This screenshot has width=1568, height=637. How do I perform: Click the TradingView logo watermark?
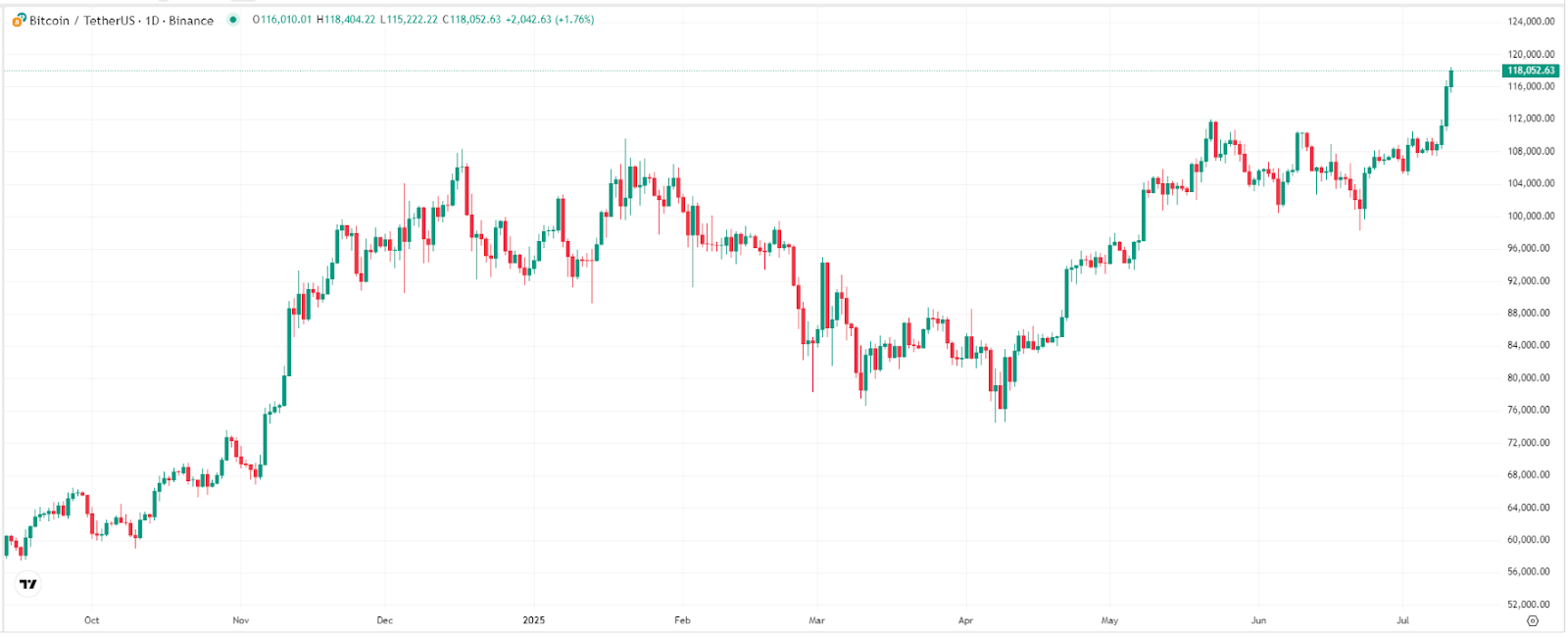click(x=29, y=582)
